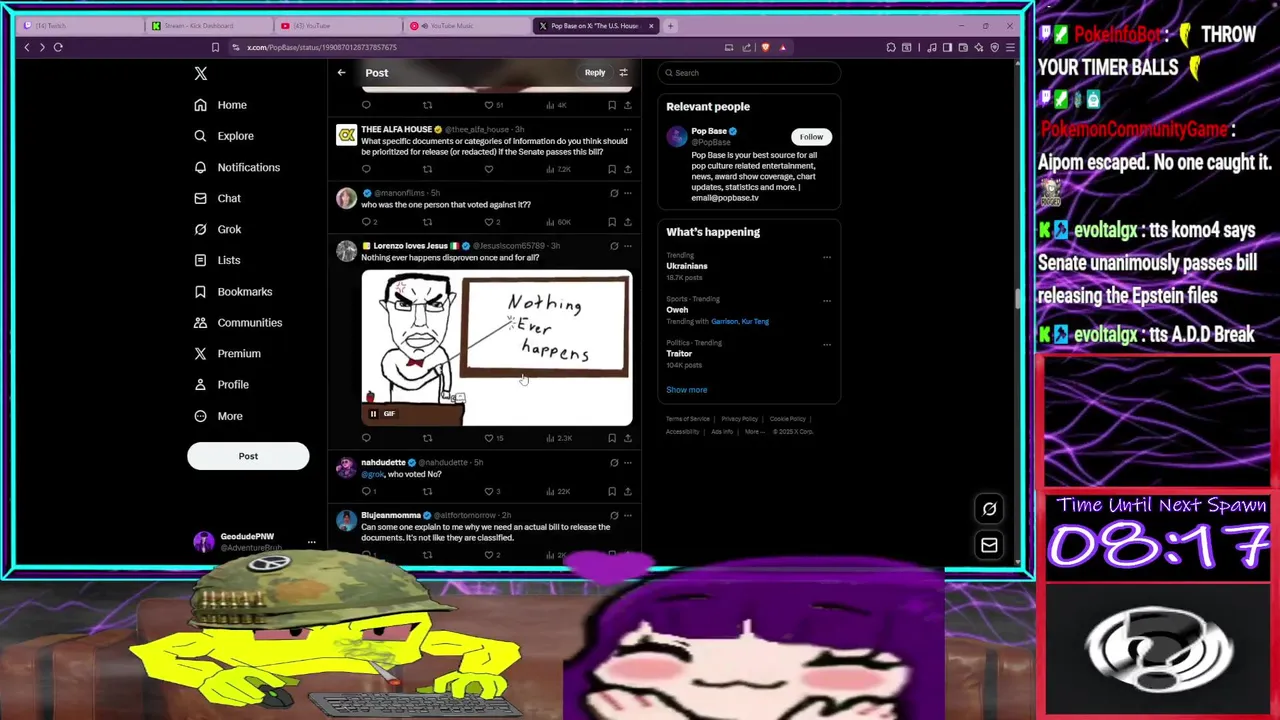The image size is (1280, 720).
Task: Ask Grok about Lorenzo loves Jesus post
Action: [614, 246]
